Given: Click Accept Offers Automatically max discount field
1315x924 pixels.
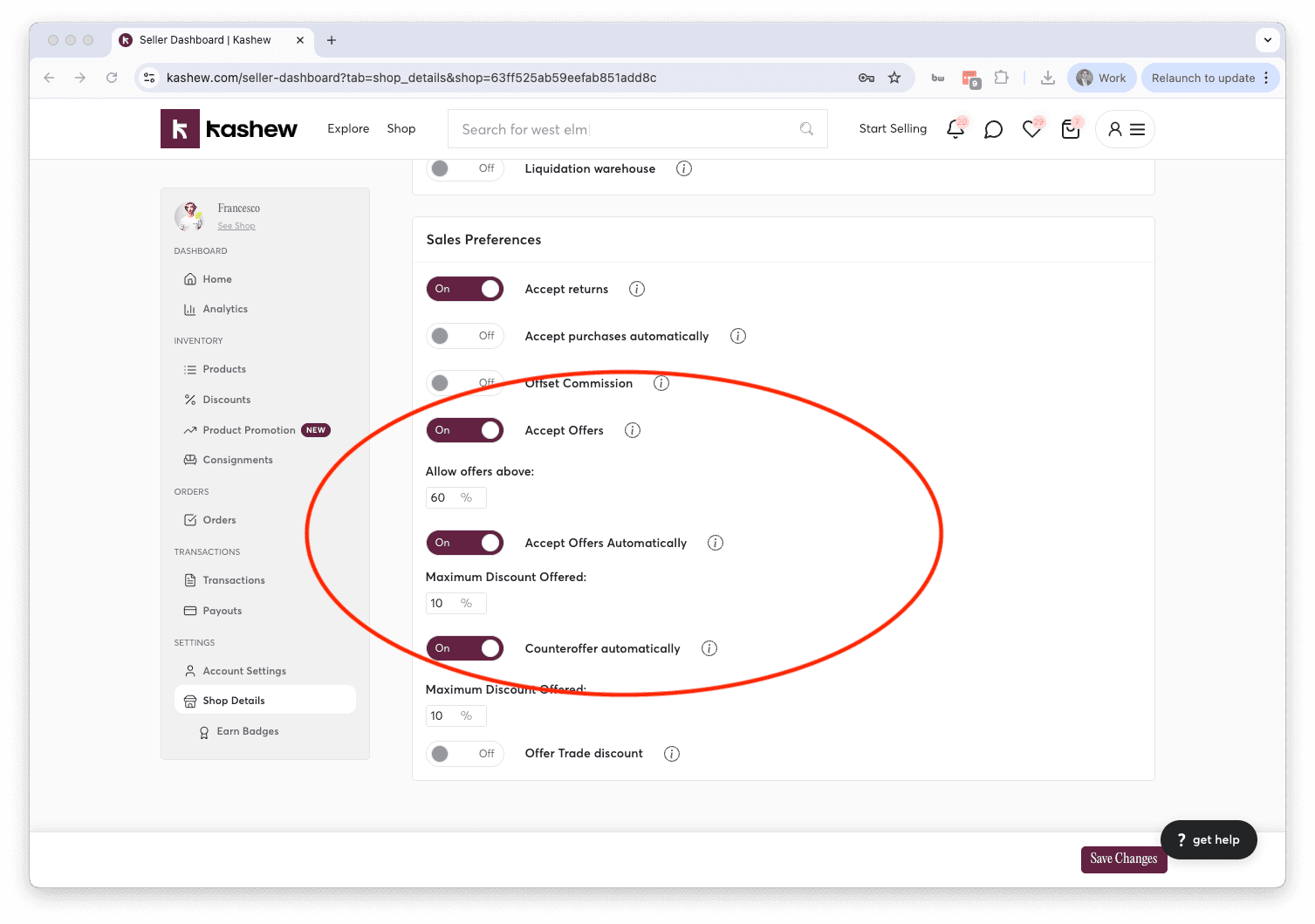Looking at the screenshot, I should 455,603.
